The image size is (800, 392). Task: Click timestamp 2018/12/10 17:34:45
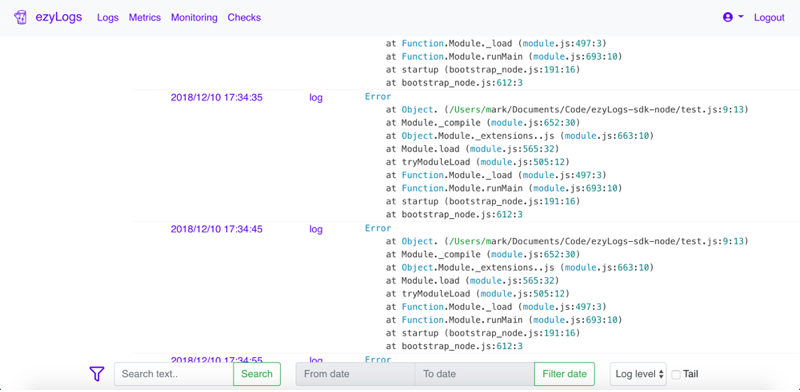click(216, 229)
